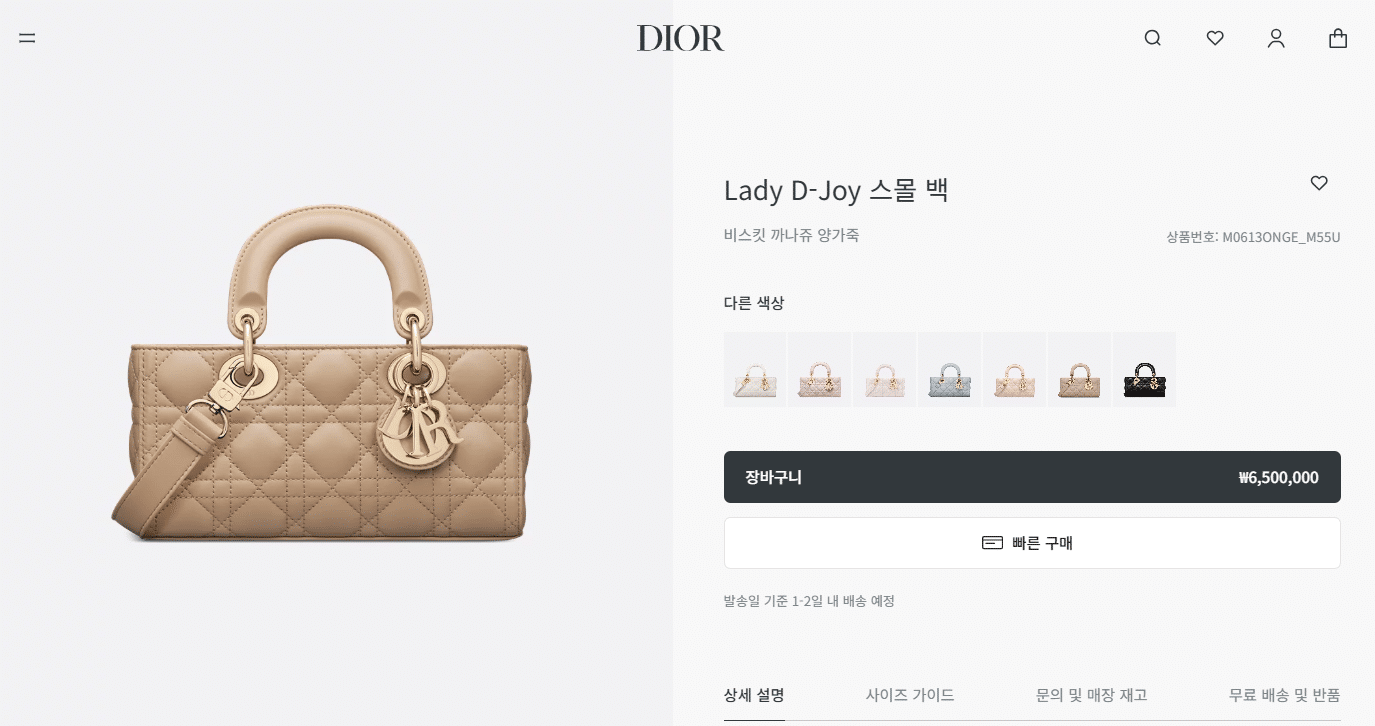Click the search magnifier icon
This screenshot has height=726, width=1375.
tap(1153, 38)
